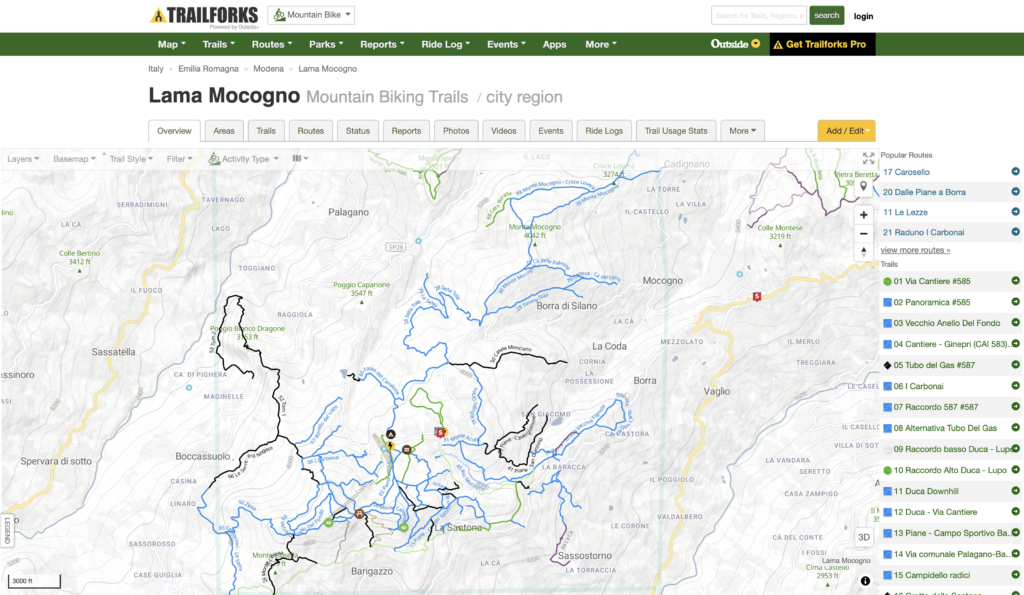Open arrow for 11 Duca Downhill trail
Image resolution: width=1024 pixels, height=595 pixels.
click(1016, 490)
